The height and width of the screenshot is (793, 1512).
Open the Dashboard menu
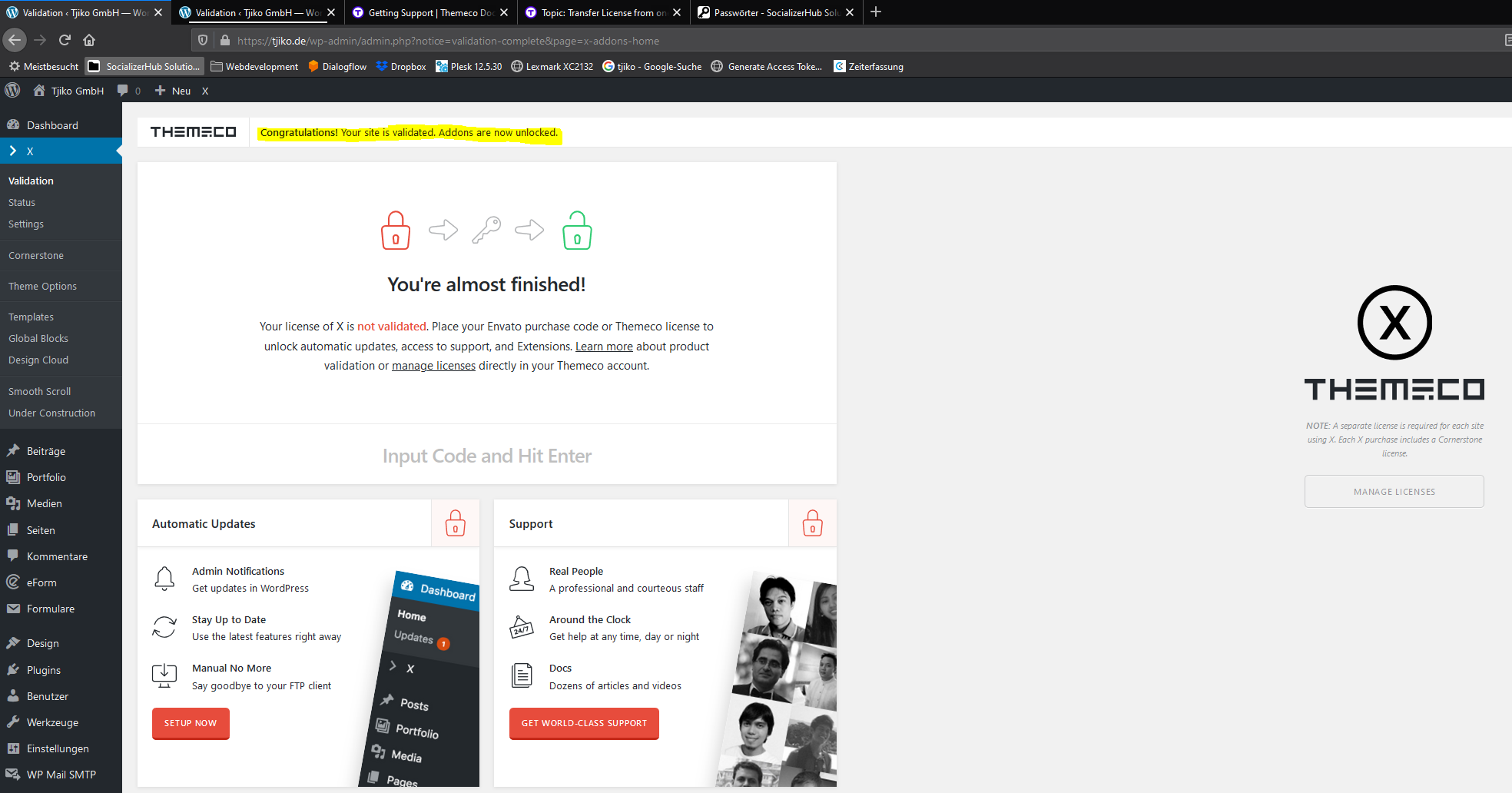(x=61, y=125)
